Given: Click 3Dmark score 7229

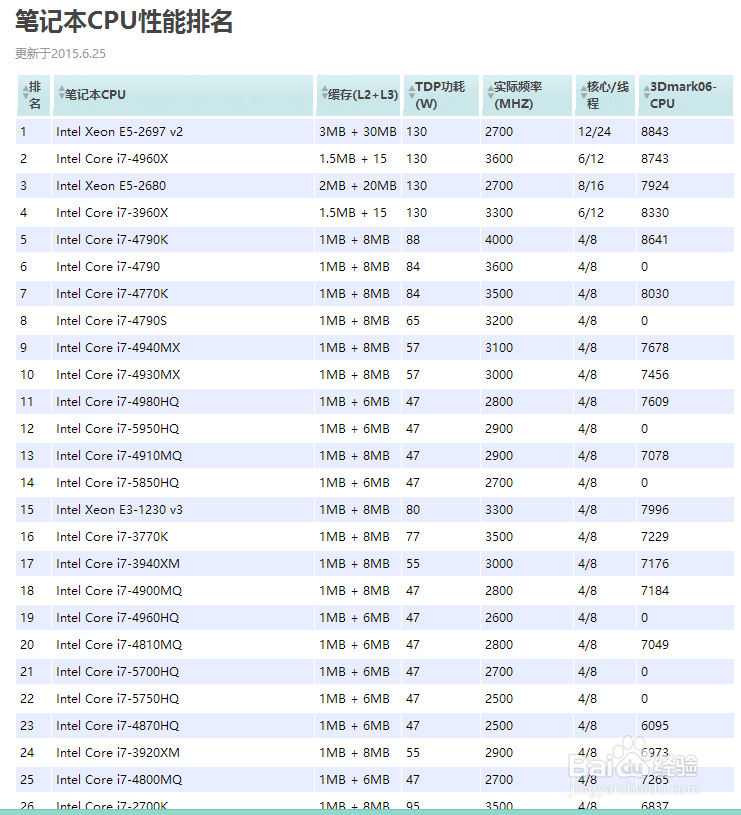Looking at the screenshot, I should pyautogui.click(x=655, y=537).
